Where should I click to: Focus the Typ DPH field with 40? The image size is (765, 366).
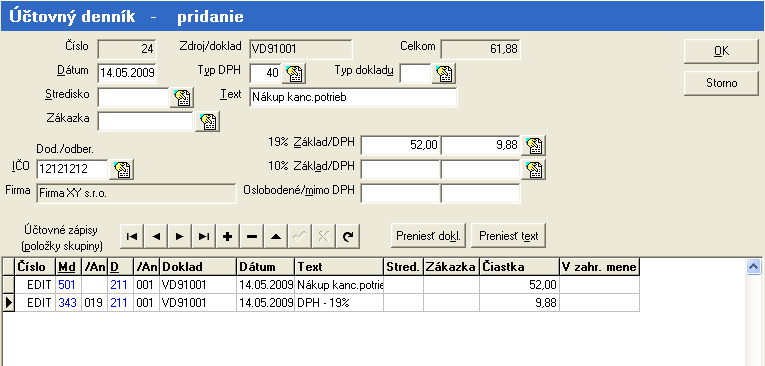pyautogui.click(x=265, y=74)
